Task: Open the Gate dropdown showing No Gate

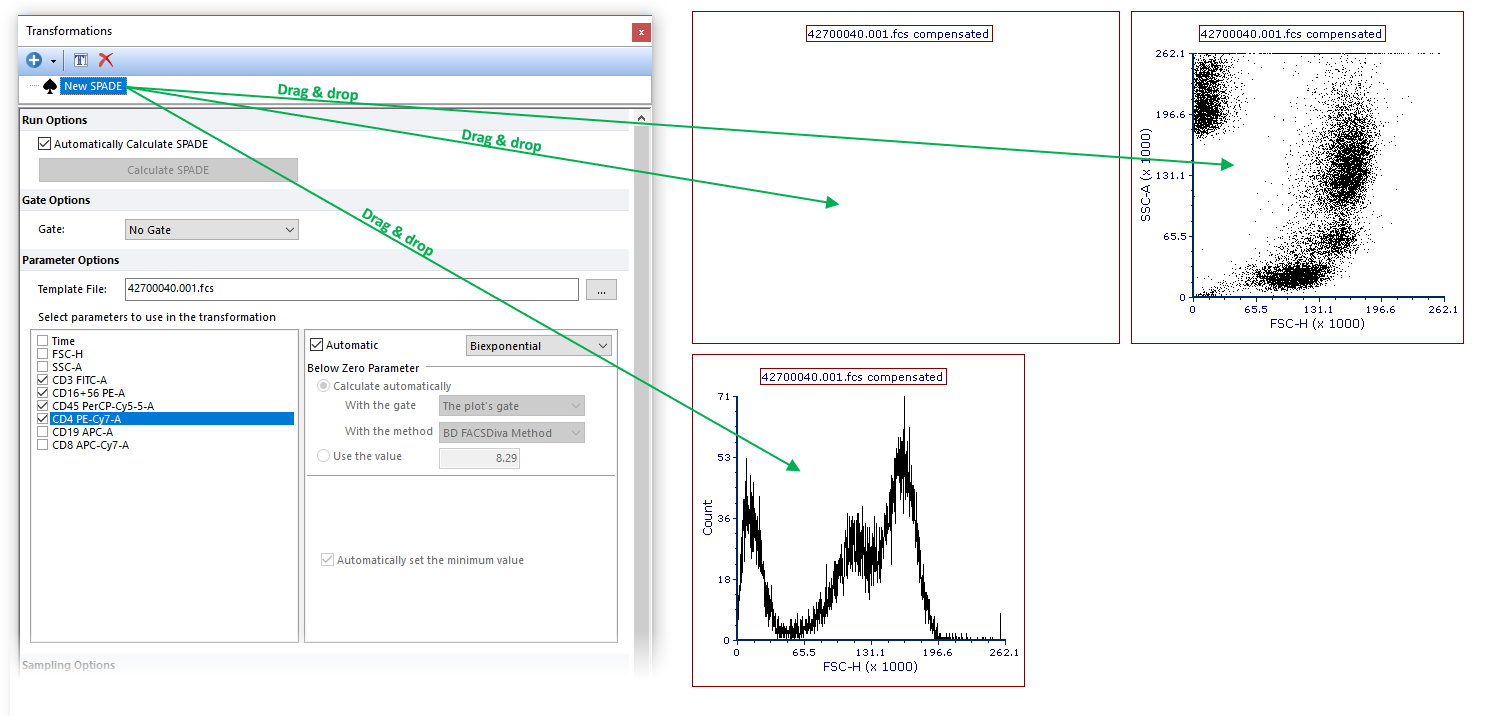Action: point(212,230)
